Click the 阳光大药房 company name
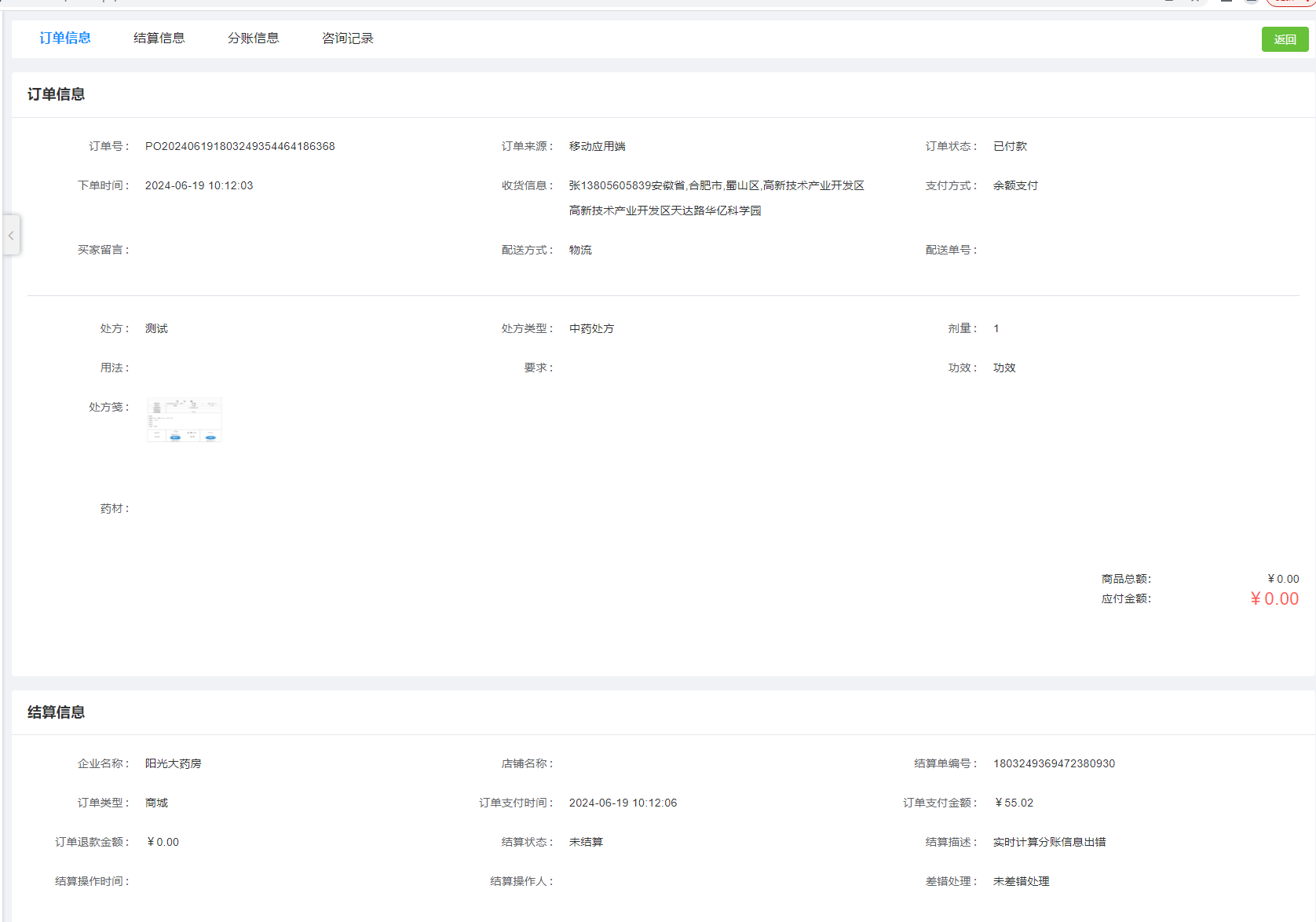Screen dimensions: 1316x922 pyautogui.click(x=173, y=763)
